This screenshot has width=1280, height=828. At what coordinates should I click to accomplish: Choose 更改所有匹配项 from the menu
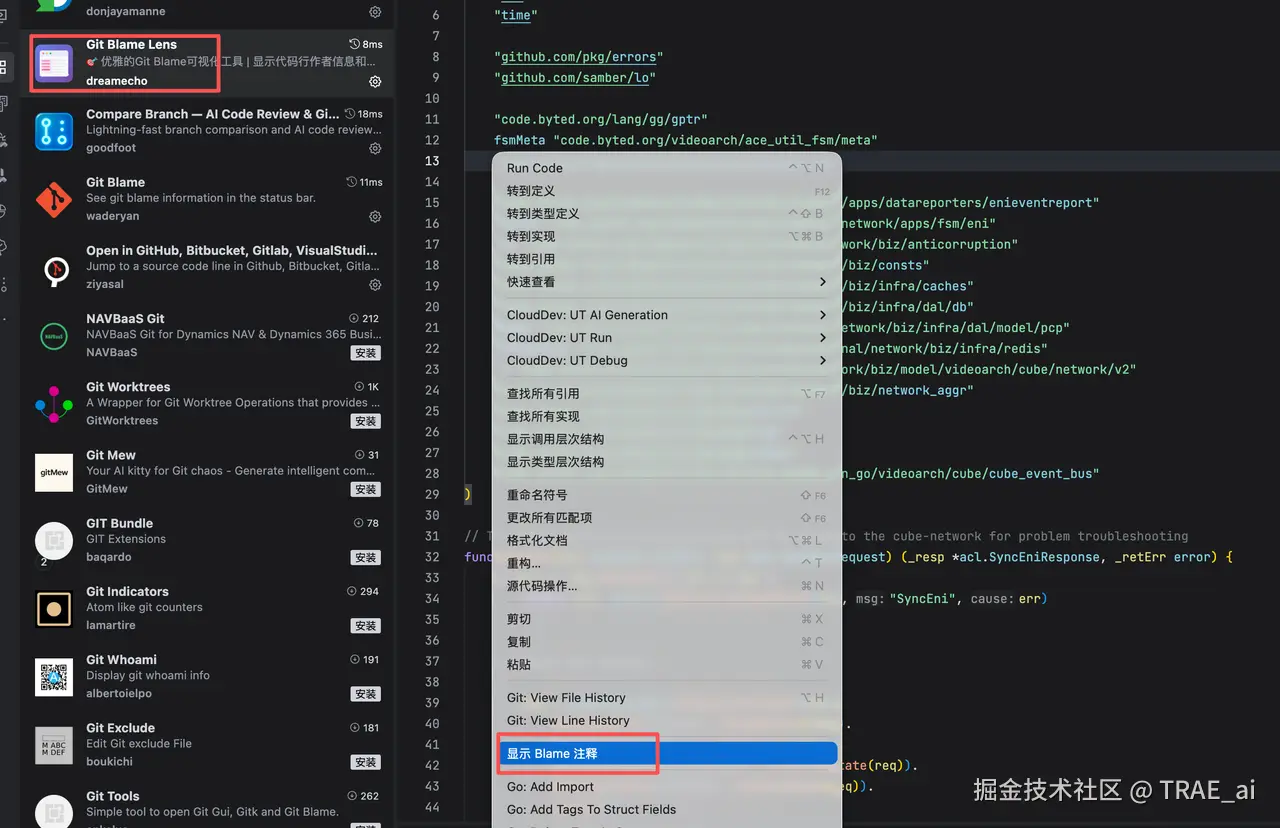click(x=667, y=518)
